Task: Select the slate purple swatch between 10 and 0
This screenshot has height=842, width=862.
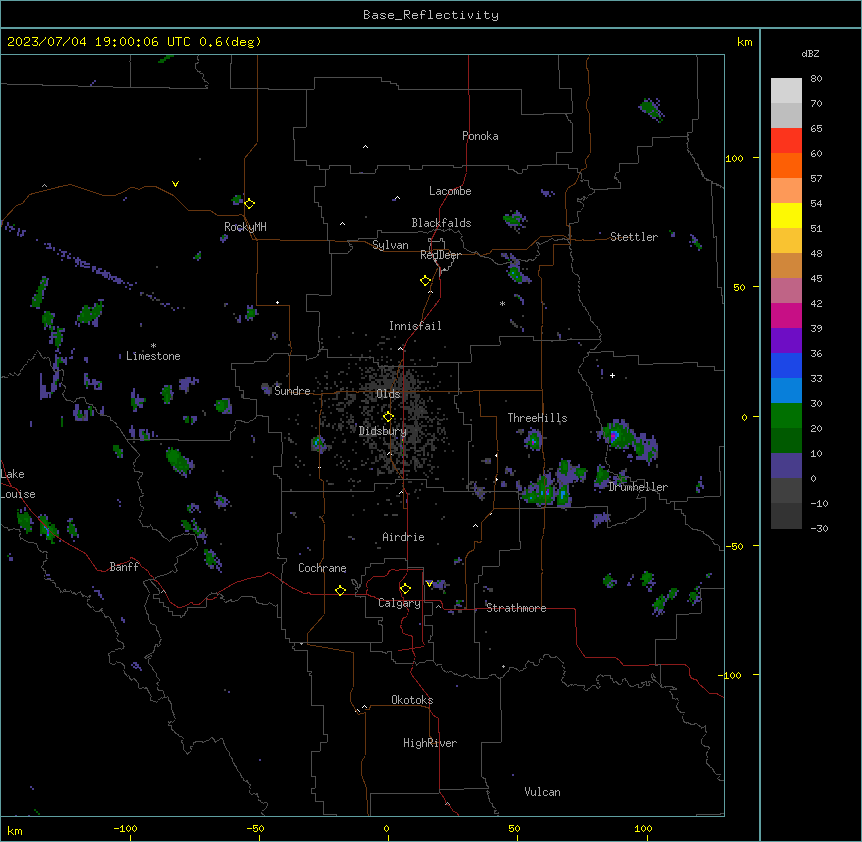Action: click(x=786, y=466)
